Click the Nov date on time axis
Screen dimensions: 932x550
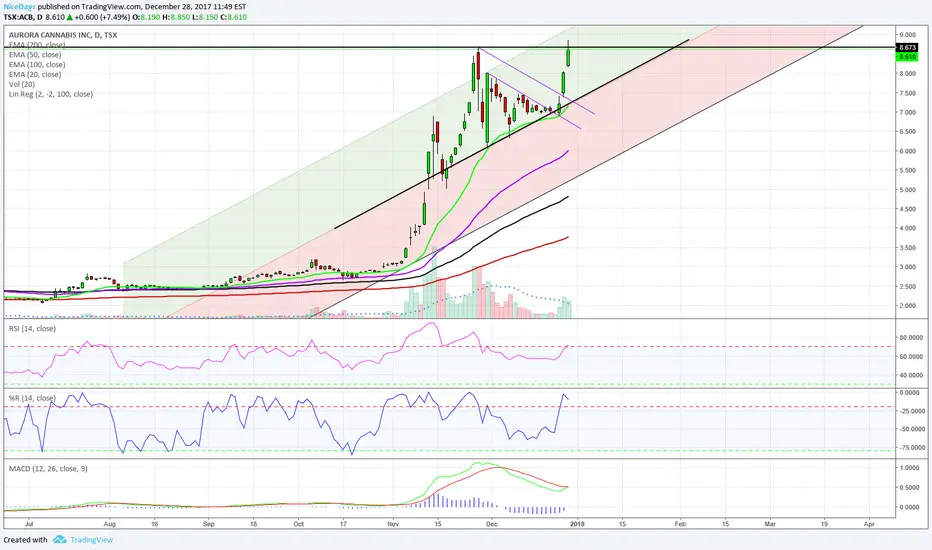392,524
